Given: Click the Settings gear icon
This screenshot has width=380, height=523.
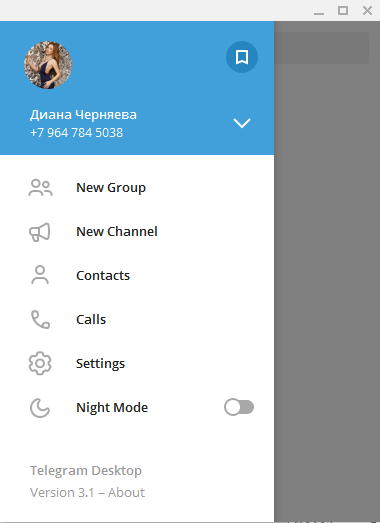Looking at the screenshot, I should point(40,363).
